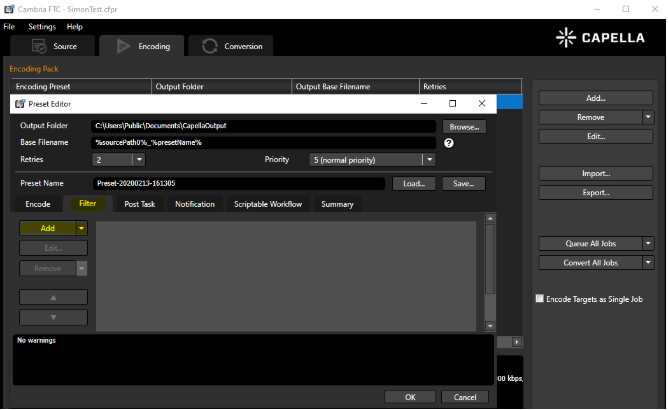The width and height of the screenshot is (668, 410).
Task: Click the Edit button in the Encoding Pack panel
Action: point(596,136)
